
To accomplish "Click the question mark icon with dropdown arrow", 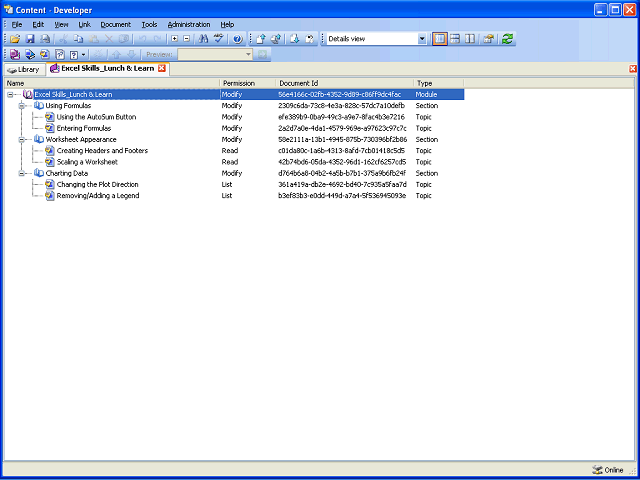I will click(x=74, y=54).
